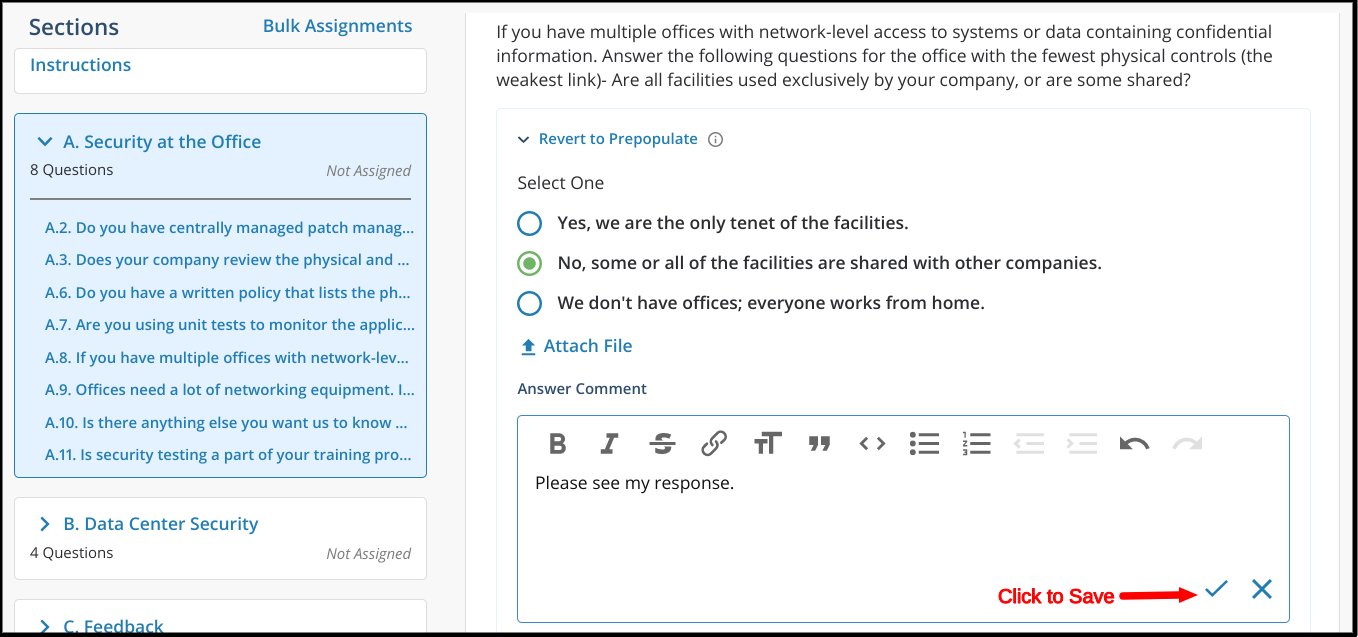
Task: Toggle bold formatting in the comment editor
Action: [x=558, y=443]
